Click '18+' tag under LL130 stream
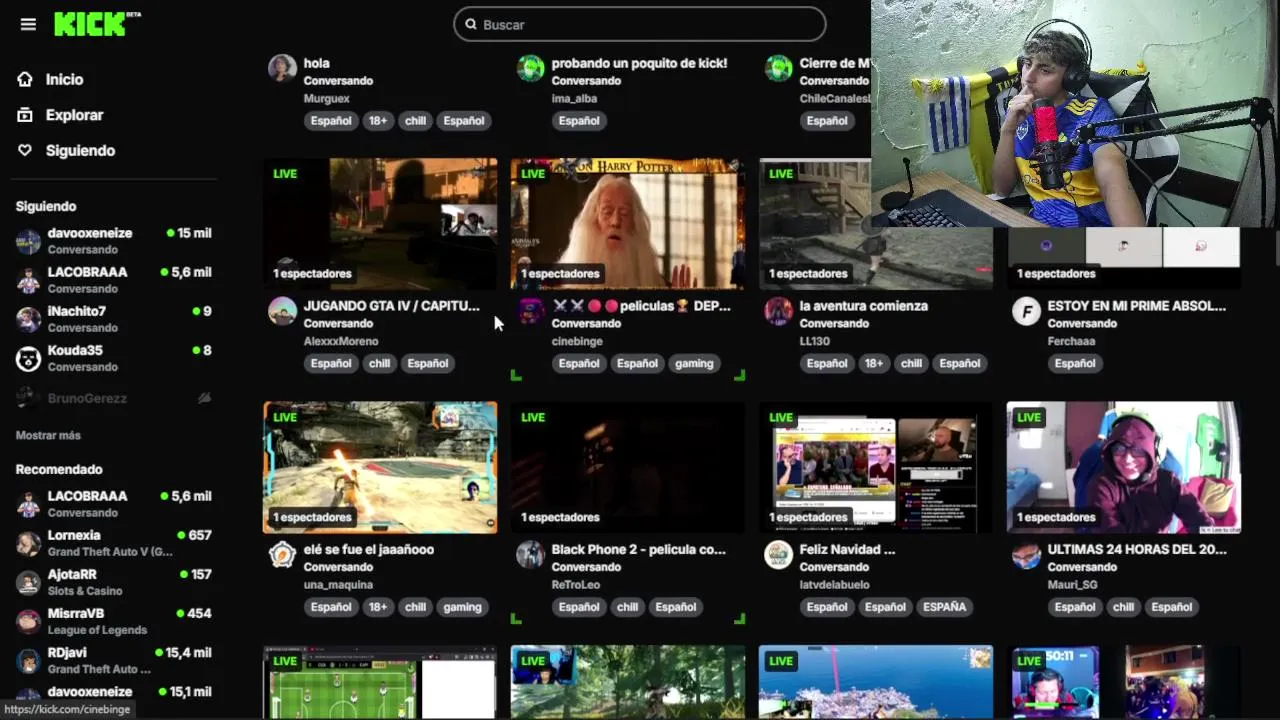1280x720 pixels. [874, 364]
